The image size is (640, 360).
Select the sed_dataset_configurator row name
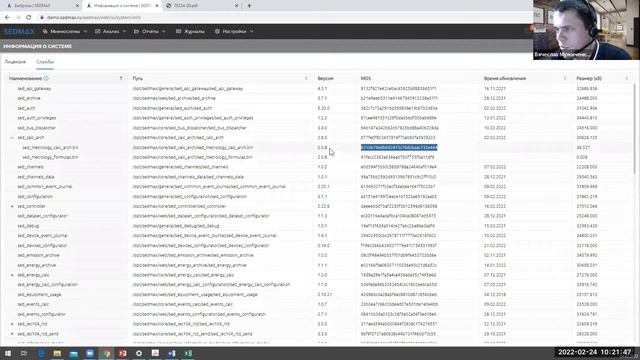coord(42,216)
